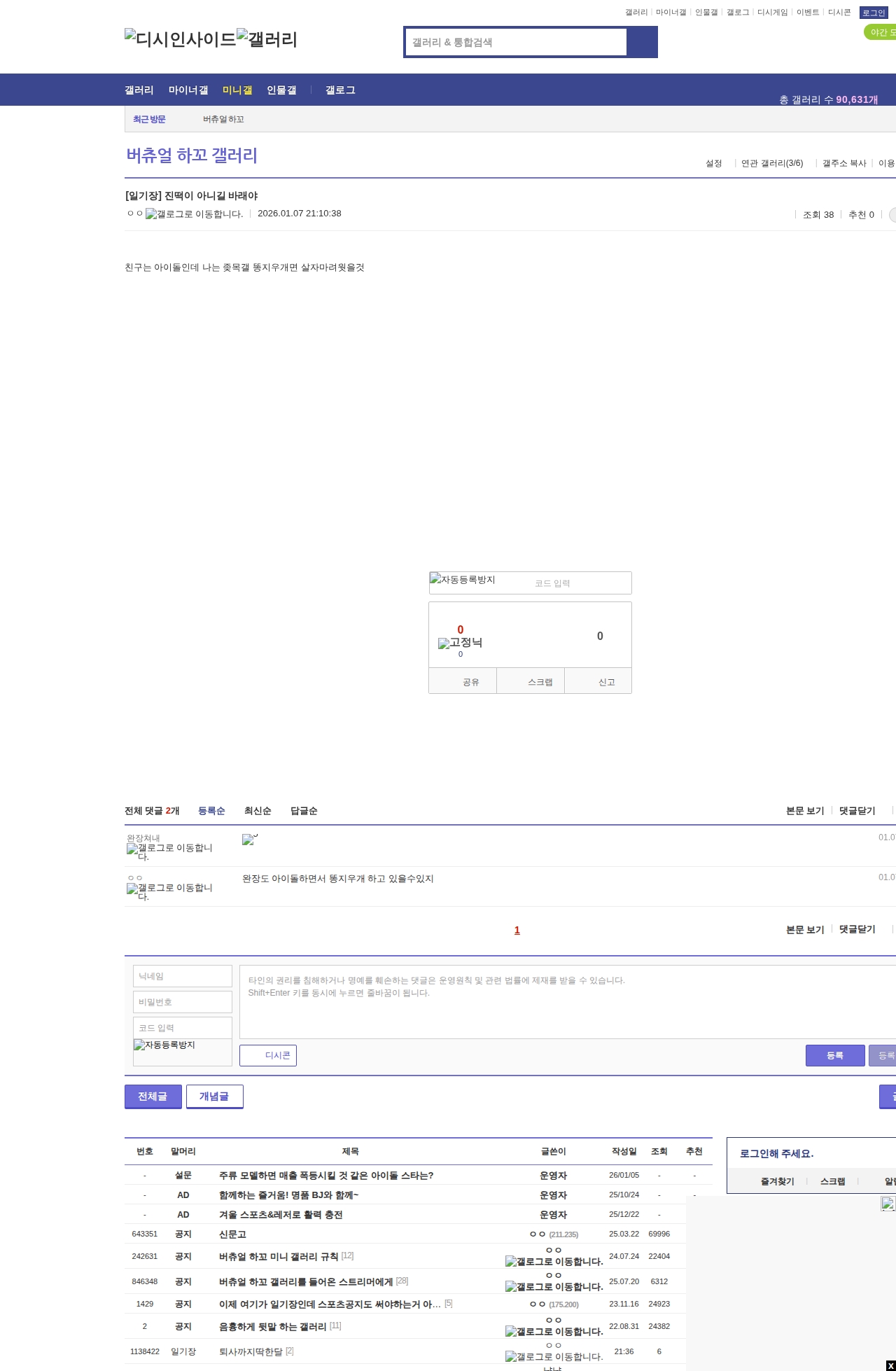
Task: Open the post author's gallog icon
Action: 194,214
